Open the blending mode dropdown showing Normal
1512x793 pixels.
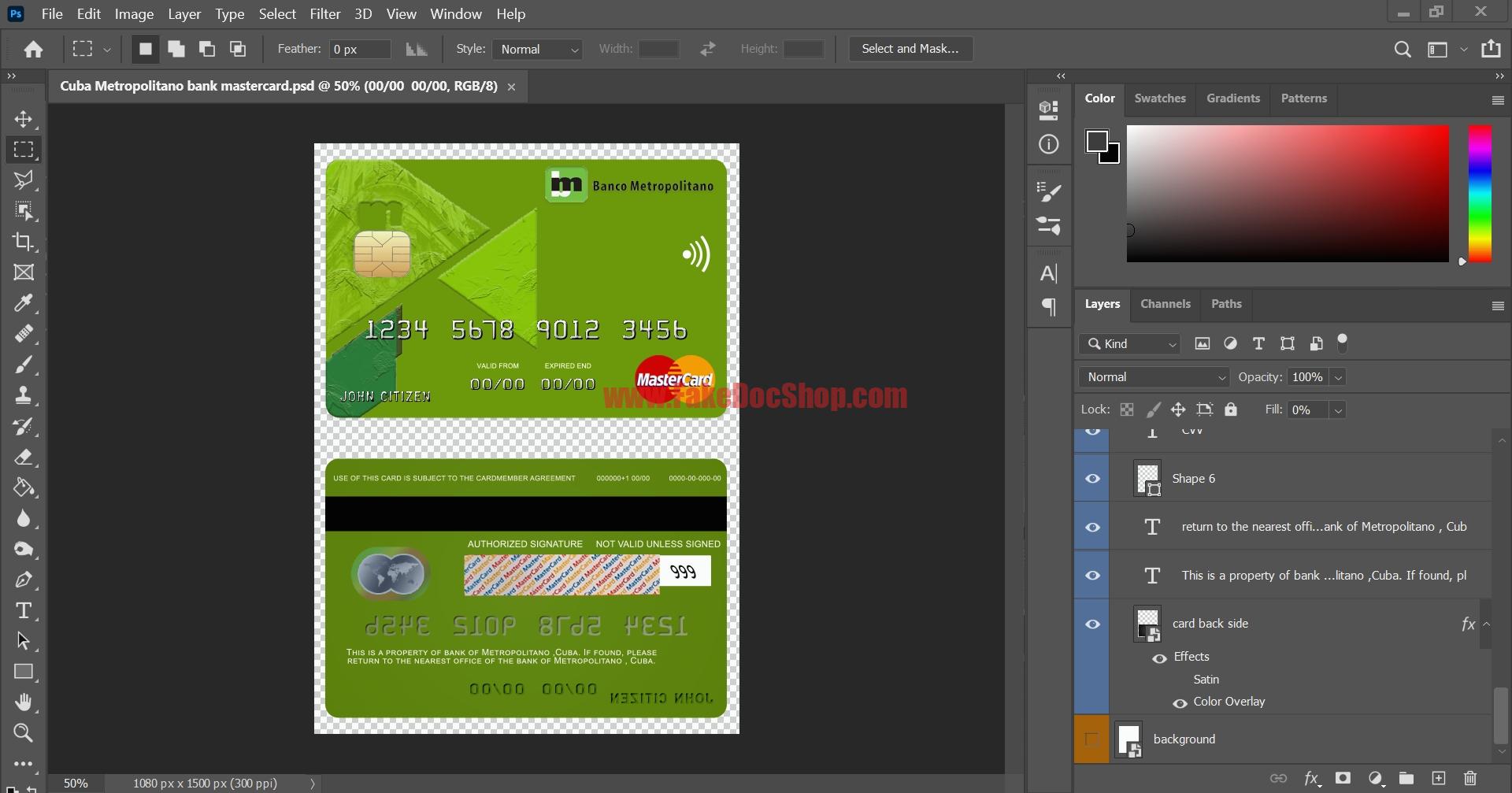click(x=1152, y=376)
